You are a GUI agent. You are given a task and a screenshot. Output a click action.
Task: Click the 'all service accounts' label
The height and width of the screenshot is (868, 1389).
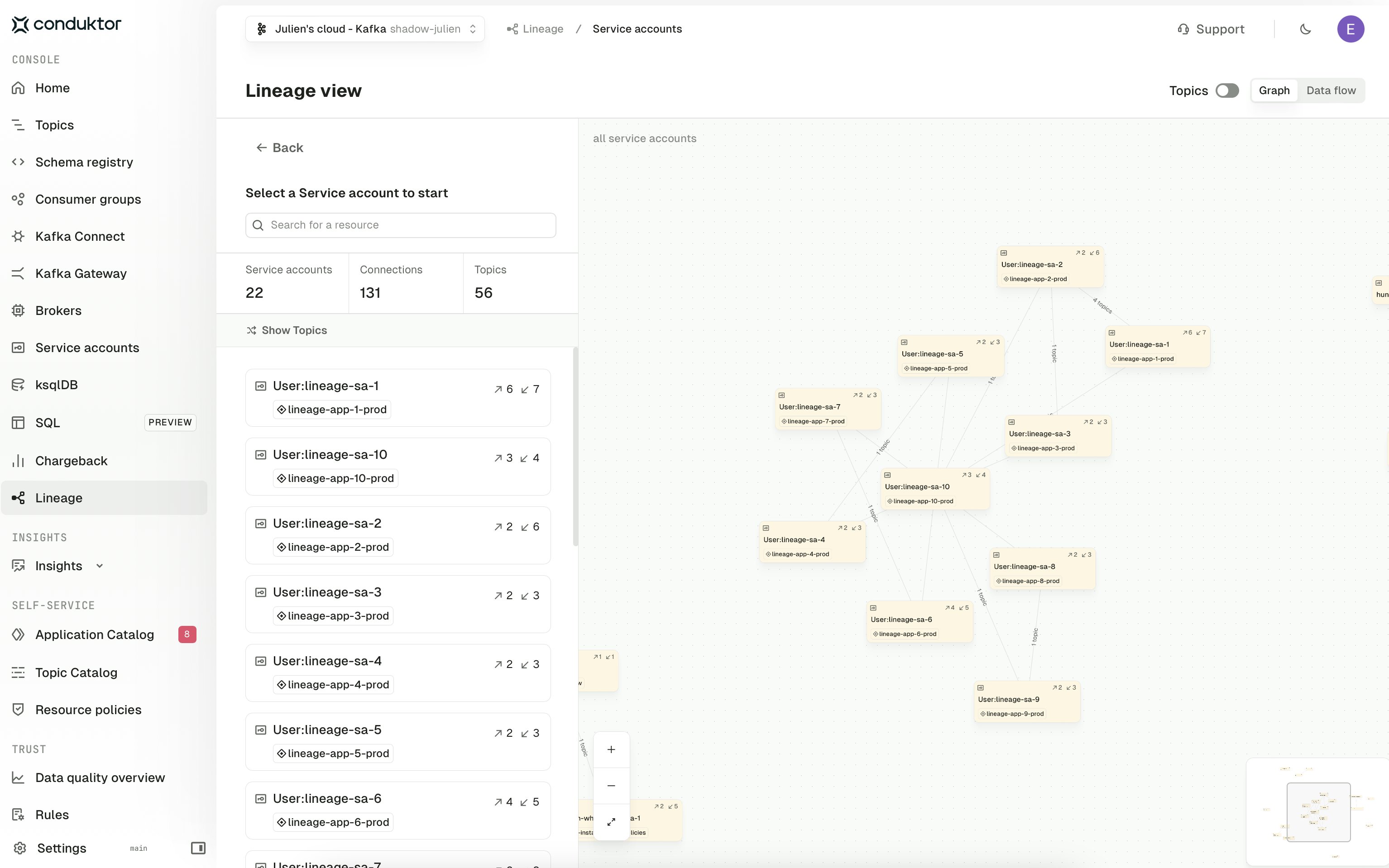(644, 138)
